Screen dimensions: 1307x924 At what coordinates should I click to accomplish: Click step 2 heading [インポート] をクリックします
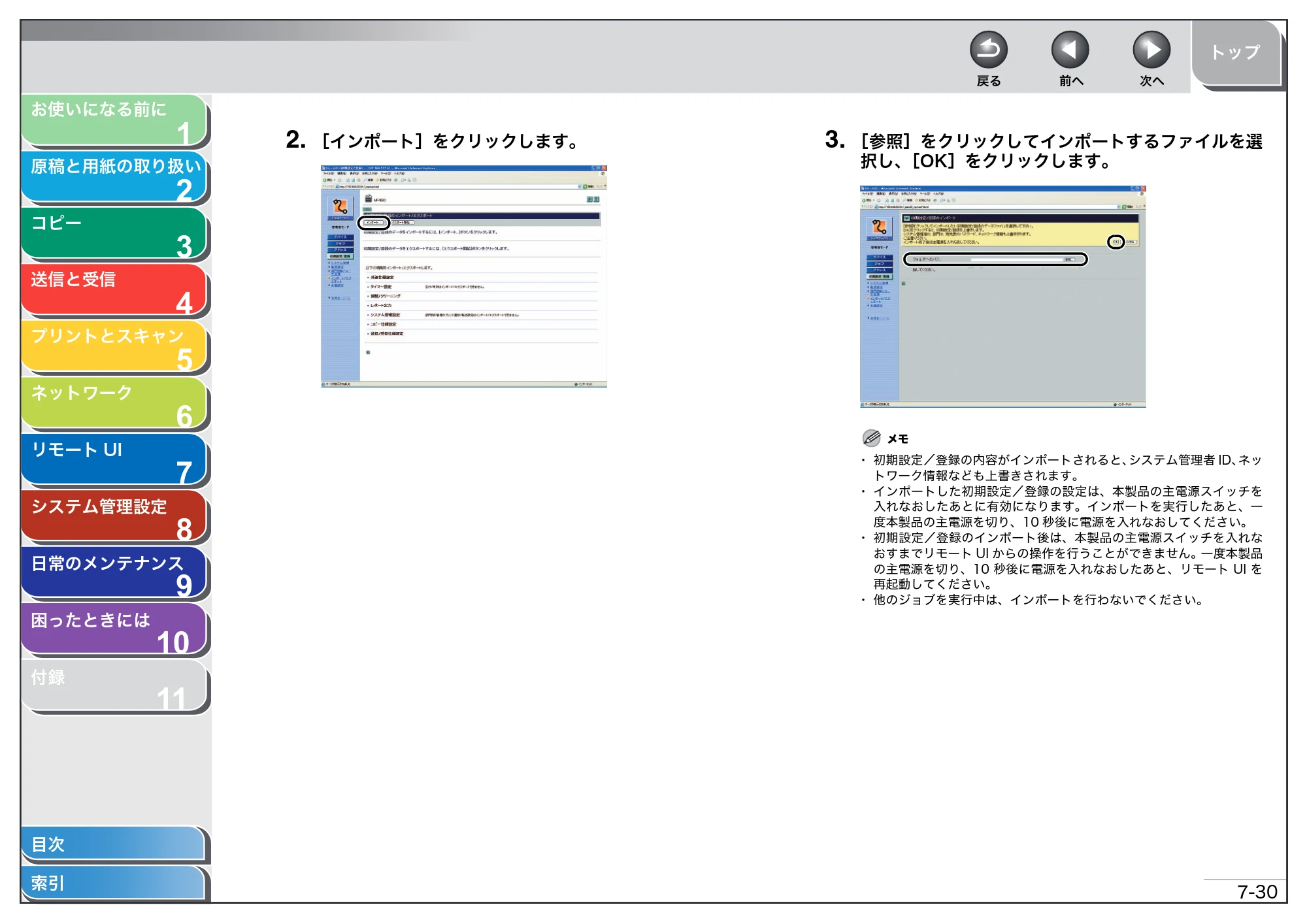pos(433,140)
